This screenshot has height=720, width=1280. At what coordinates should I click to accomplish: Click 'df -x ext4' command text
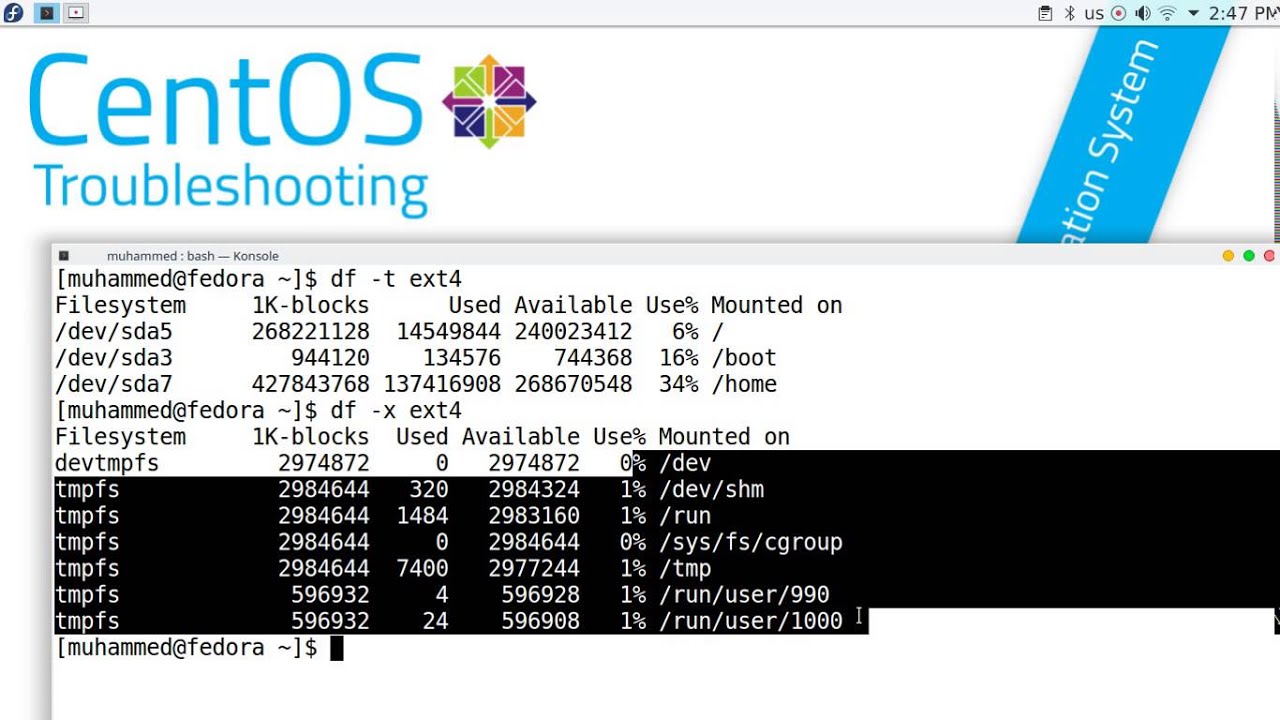[396, 411]
